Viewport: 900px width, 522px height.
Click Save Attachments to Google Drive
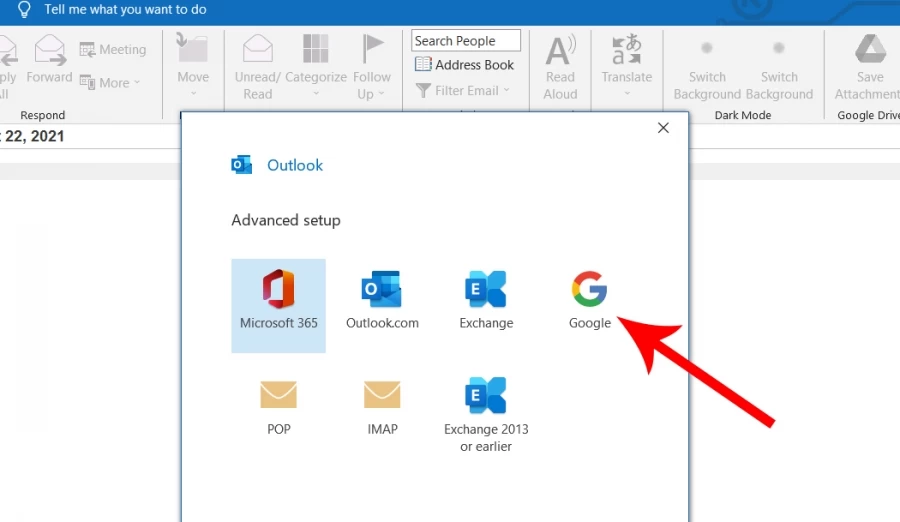868,67
